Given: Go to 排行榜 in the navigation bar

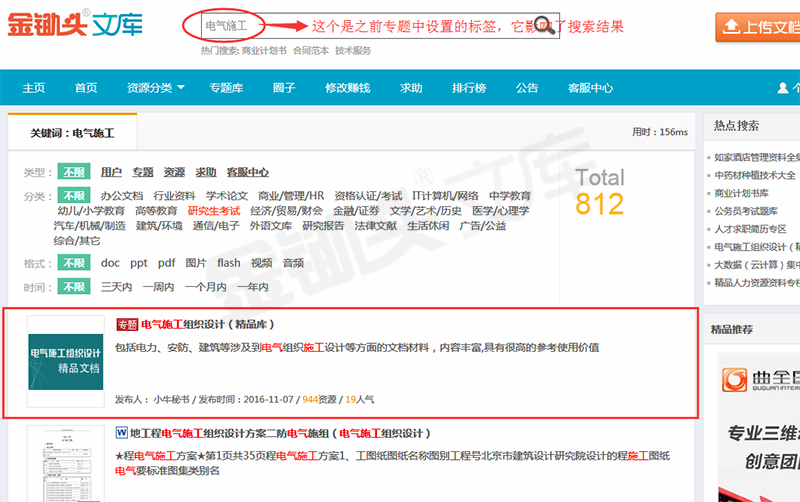Looking at the screenshot, I should point(469,88).
